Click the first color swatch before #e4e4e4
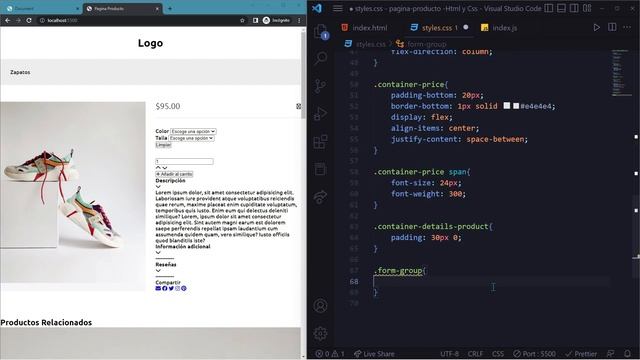The image size is (640, 360). coord(507,106)
